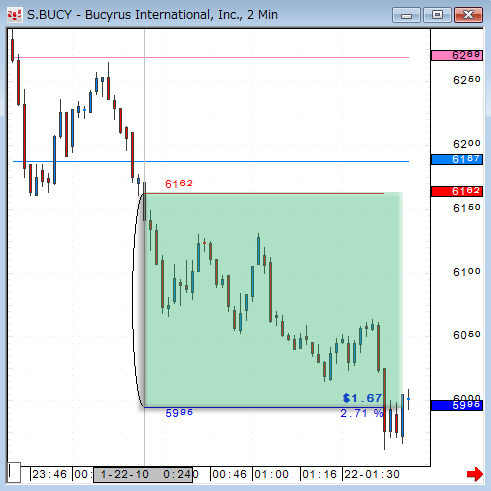
Task: Click the 22-01:30 time axis label
Action: click(372, 474)
